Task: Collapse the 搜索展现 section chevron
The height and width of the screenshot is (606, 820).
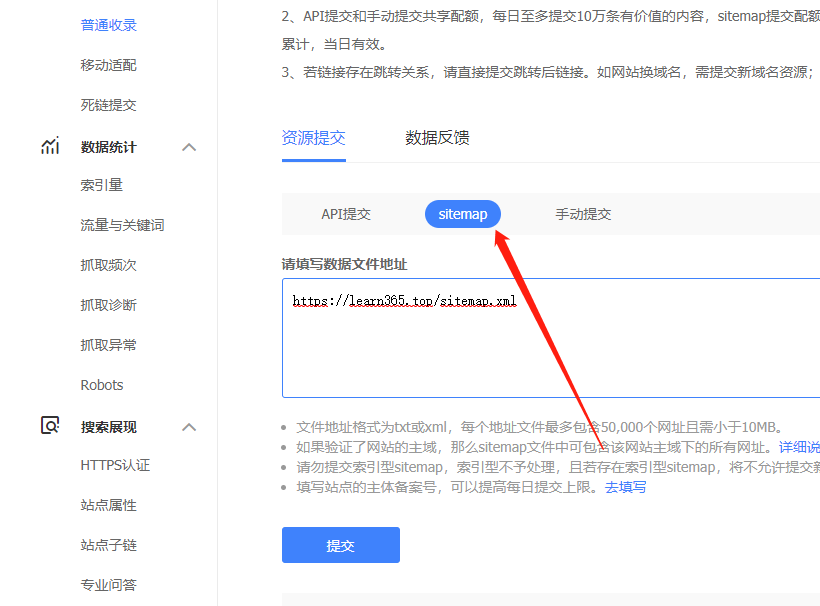Action: pos(189,427)
